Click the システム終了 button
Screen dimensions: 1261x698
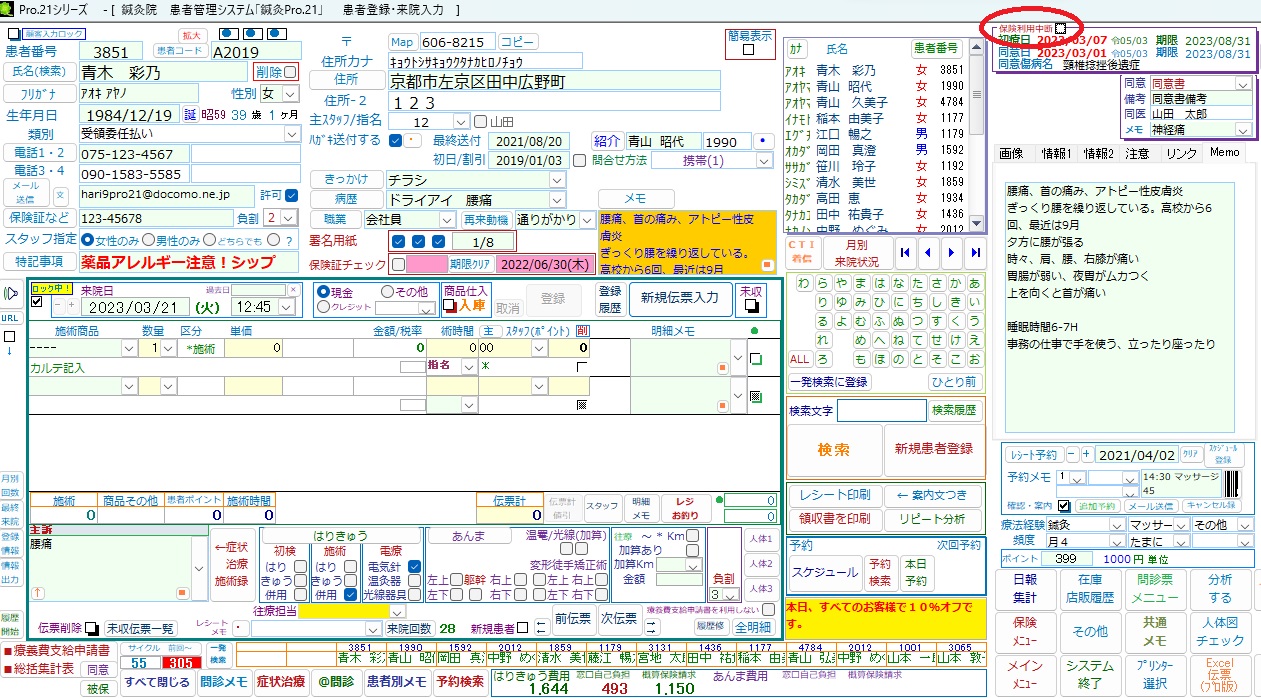1091,675
